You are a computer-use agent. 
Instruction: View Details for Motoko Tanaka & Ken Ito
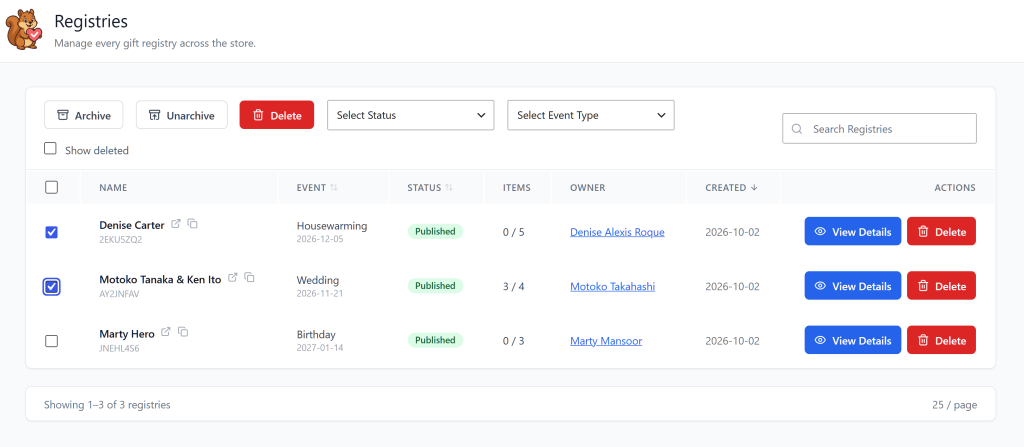(852, 286)
